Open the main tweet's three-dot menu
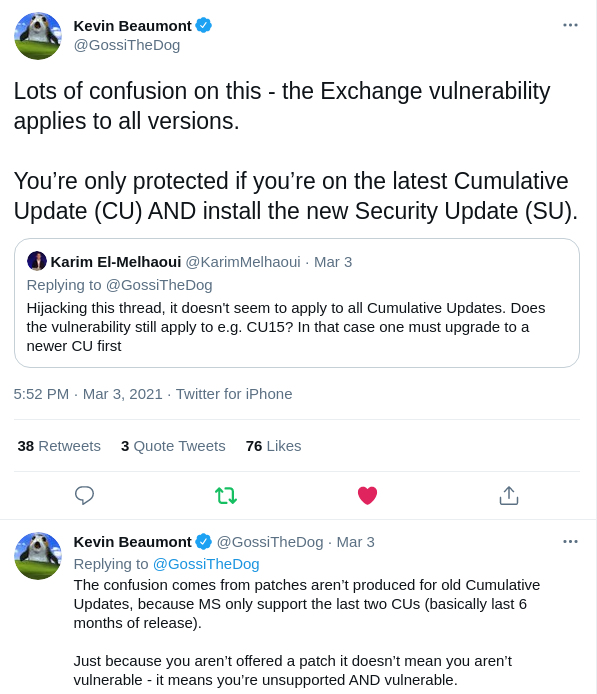 click(x=570, y=25)
